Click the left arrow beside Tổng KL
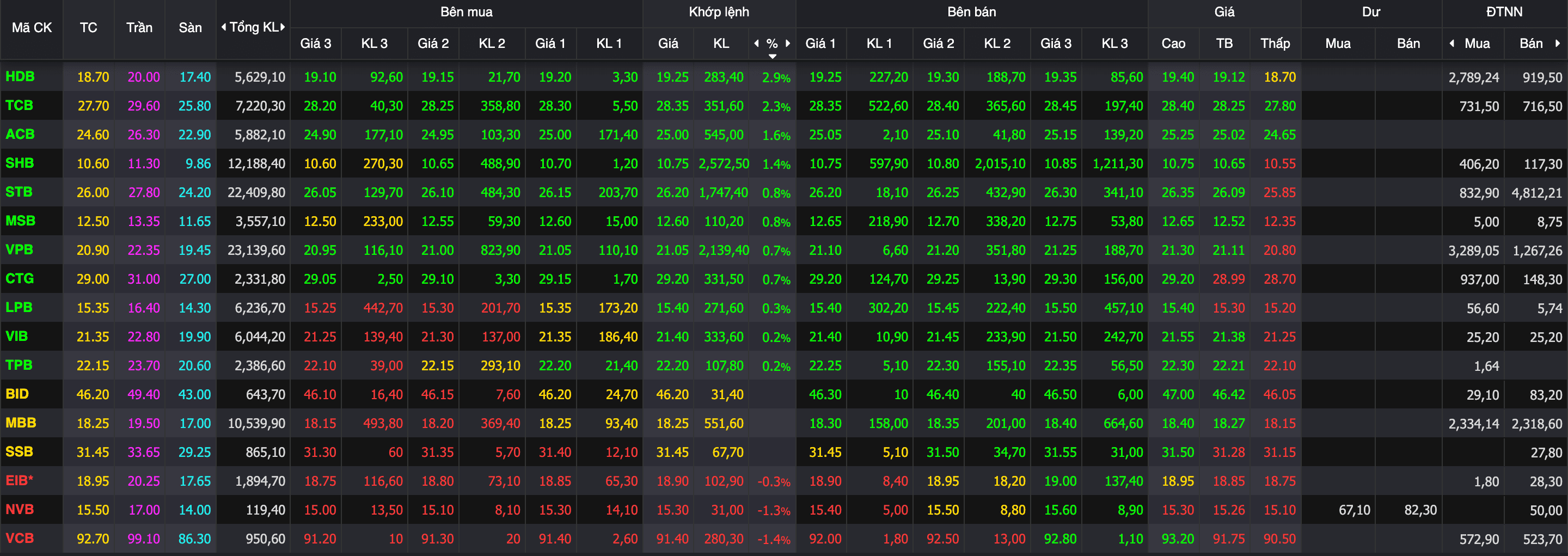Screen dimensions: 1568x556 (224, 27)
